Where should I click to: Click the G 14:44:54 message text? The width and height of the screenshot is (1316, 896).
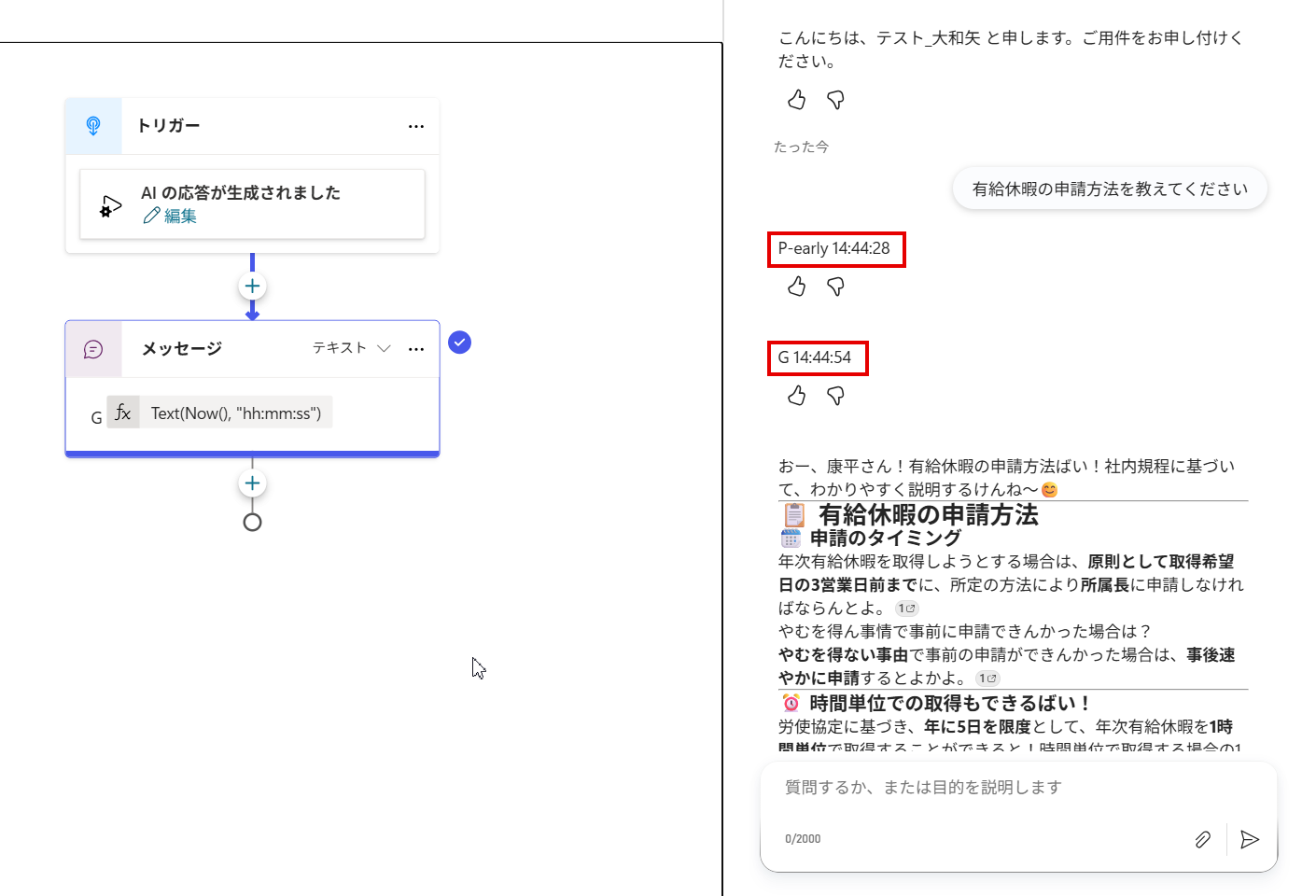pos(815,357)
